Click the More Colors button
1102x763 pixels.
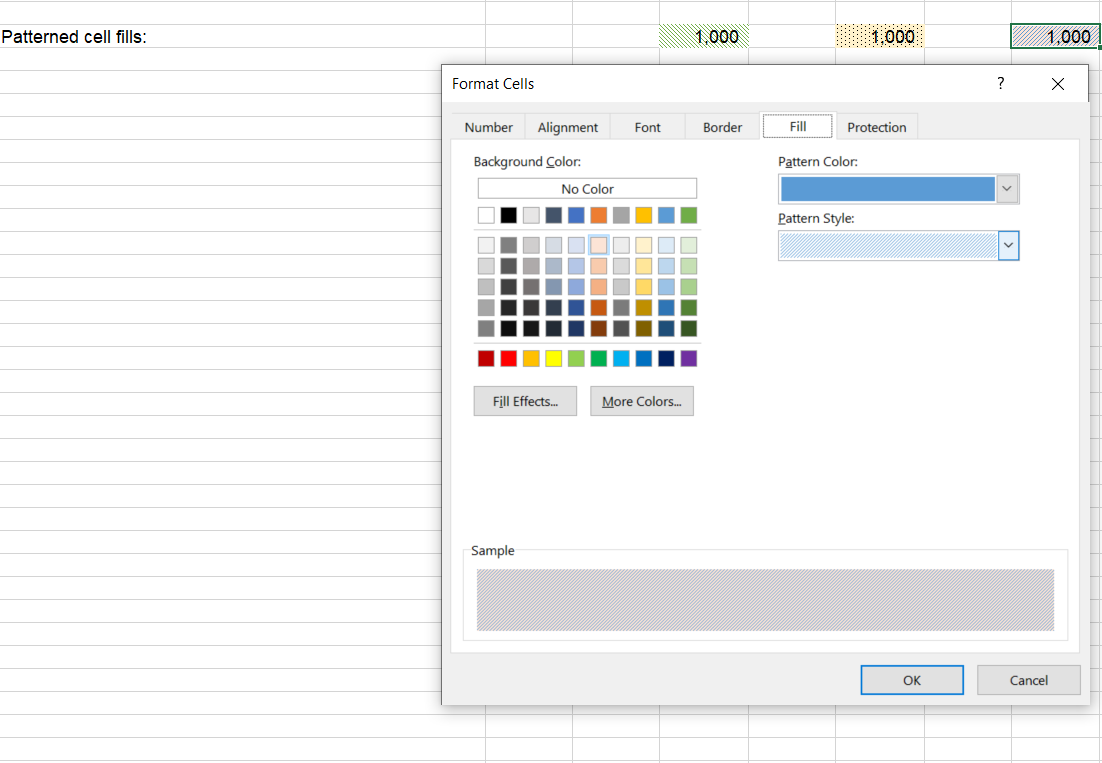click(x=641, y=401)
